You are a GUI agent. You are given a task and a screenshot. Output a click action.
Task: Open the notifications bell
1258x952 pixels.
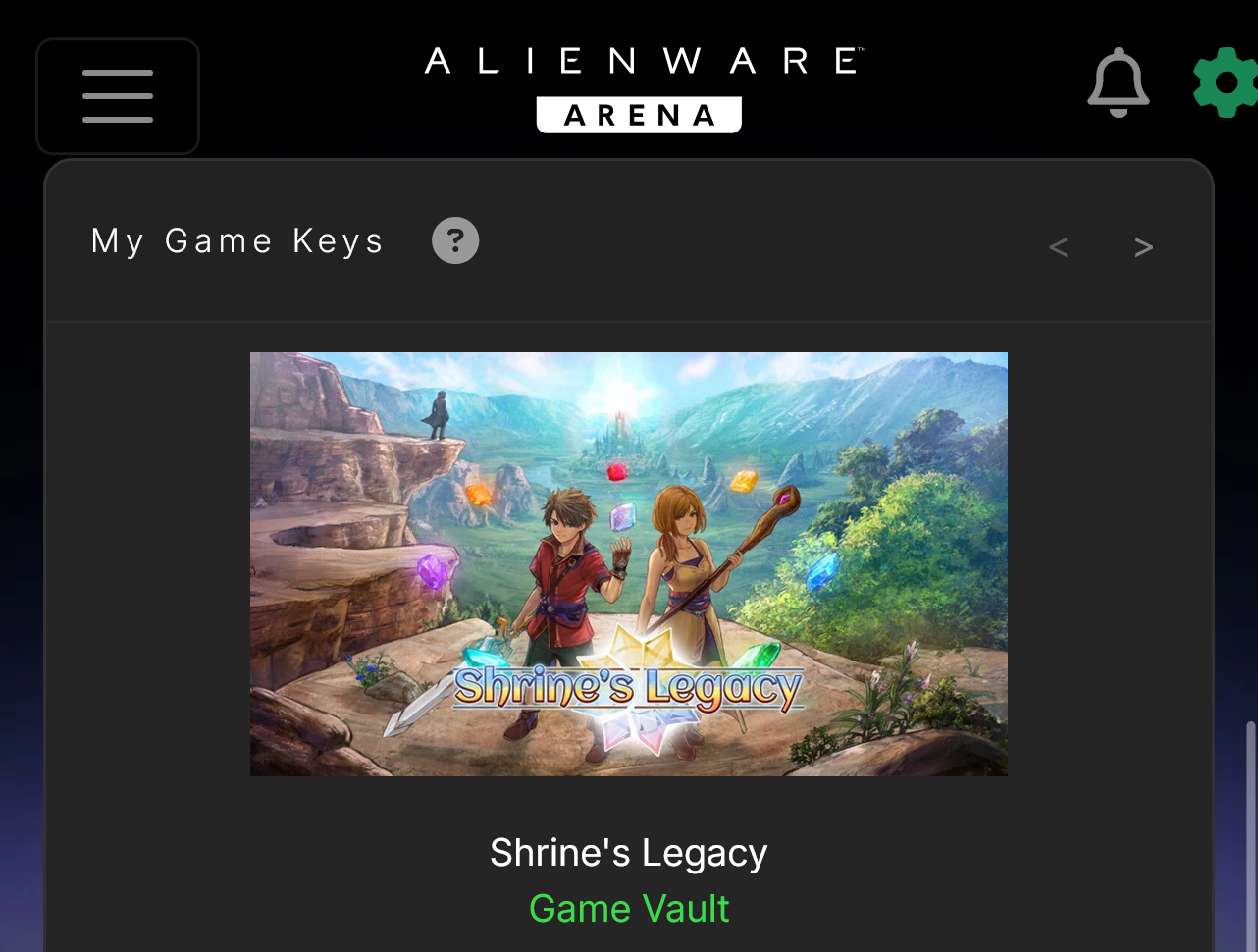tap(1119, 82)
